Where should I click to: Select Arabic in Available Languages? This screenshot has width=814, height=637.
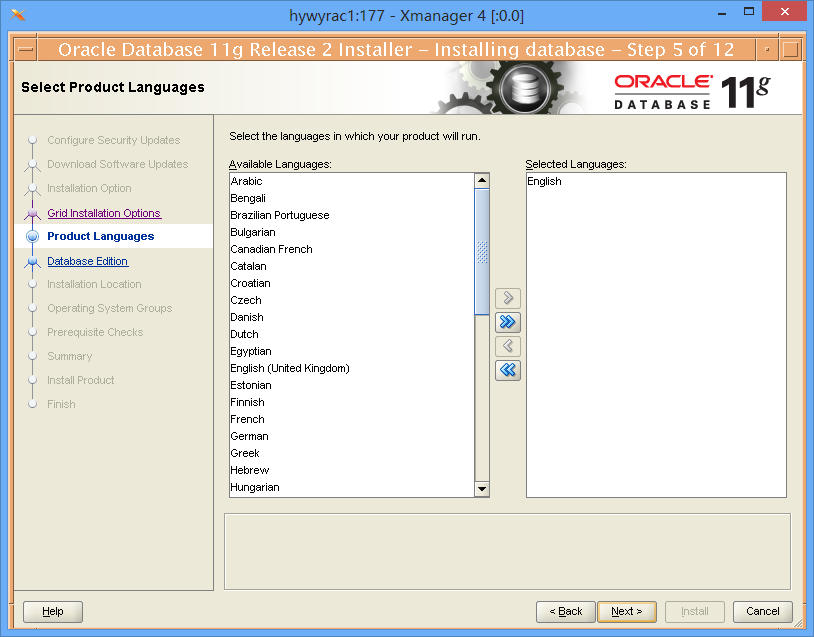tap(352, 181)
